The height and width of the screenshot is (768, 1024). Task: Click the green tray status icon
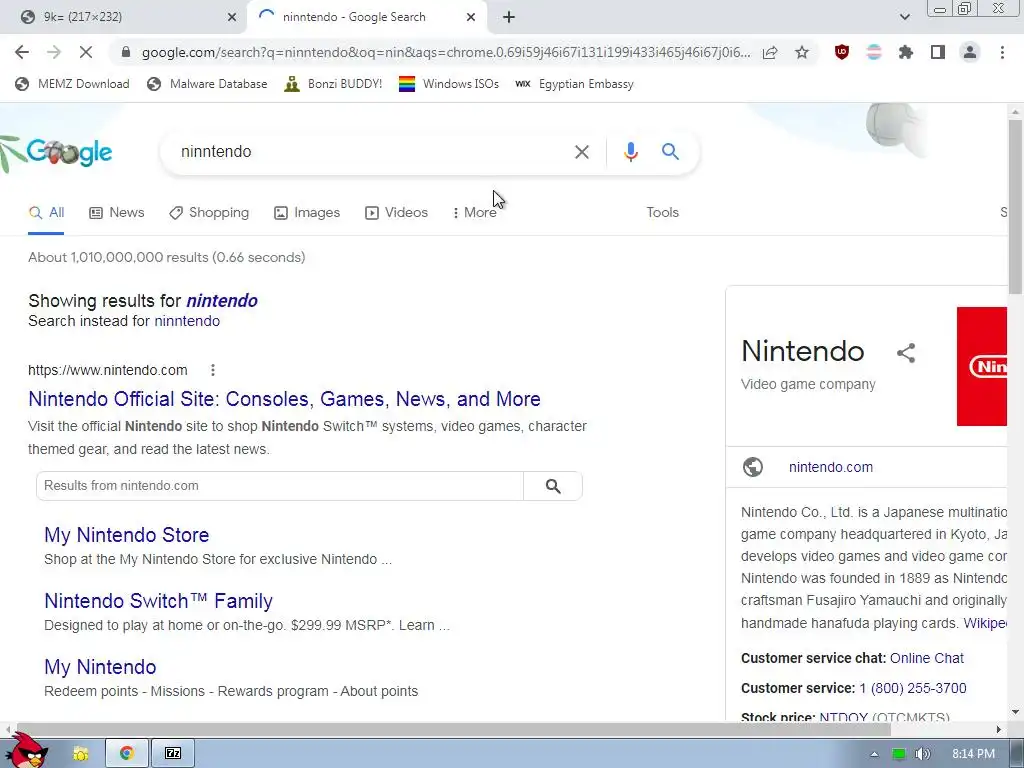click(899, 754)
